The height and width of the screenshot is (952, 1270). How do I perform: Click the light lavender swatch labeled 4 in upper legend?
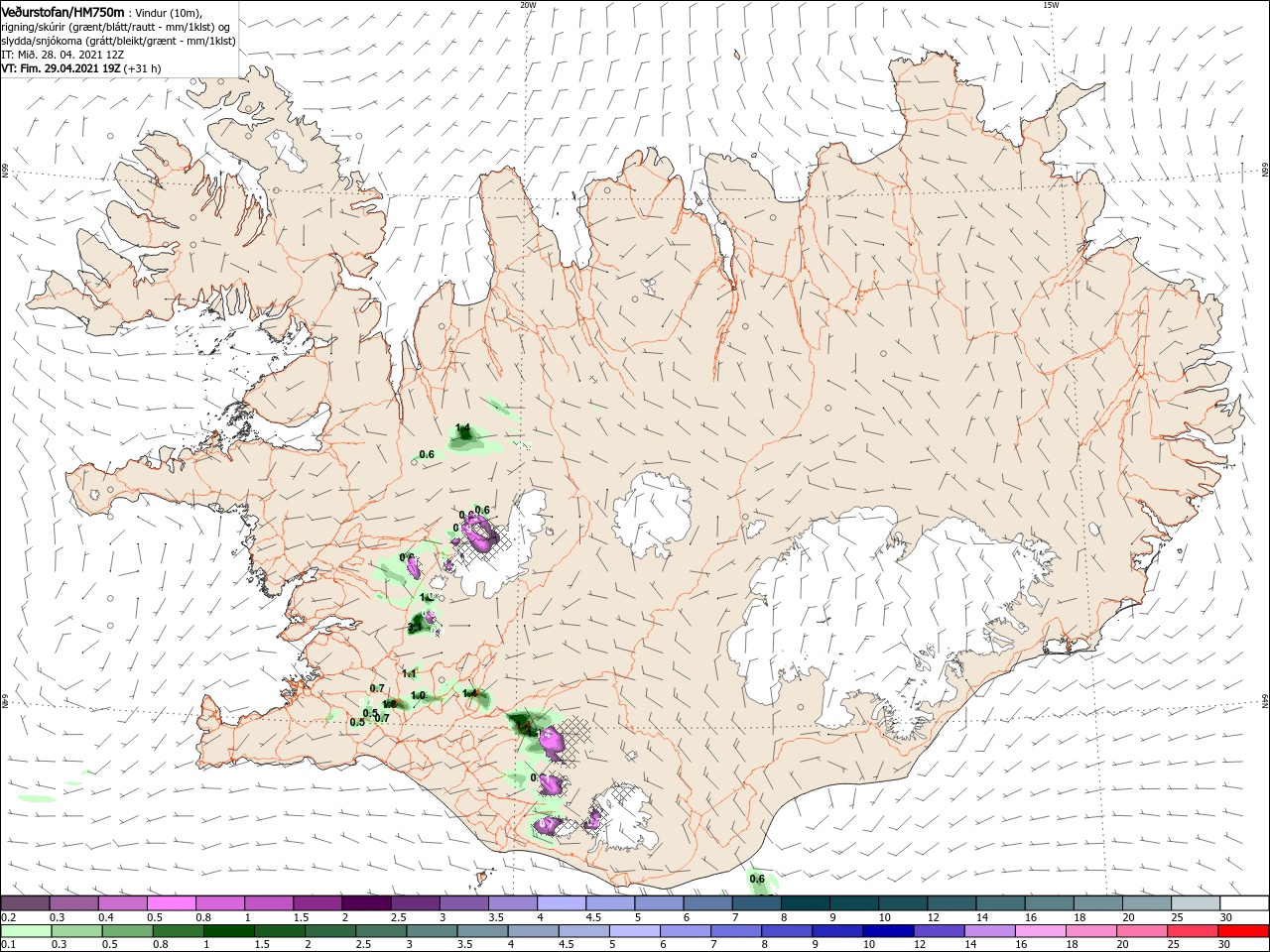562,902
